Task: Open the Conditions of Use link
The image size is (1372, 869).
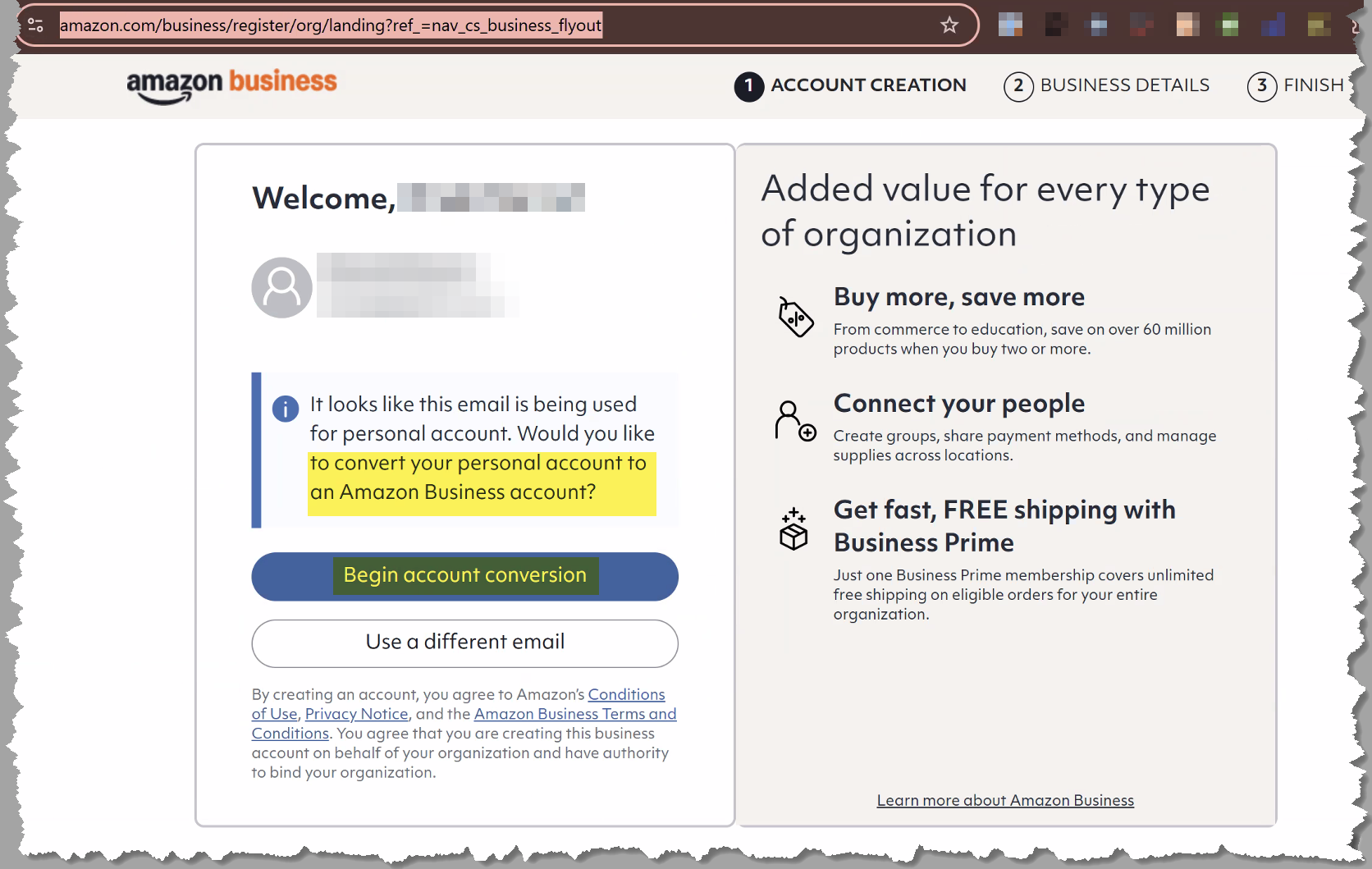Action: [626, 694]
